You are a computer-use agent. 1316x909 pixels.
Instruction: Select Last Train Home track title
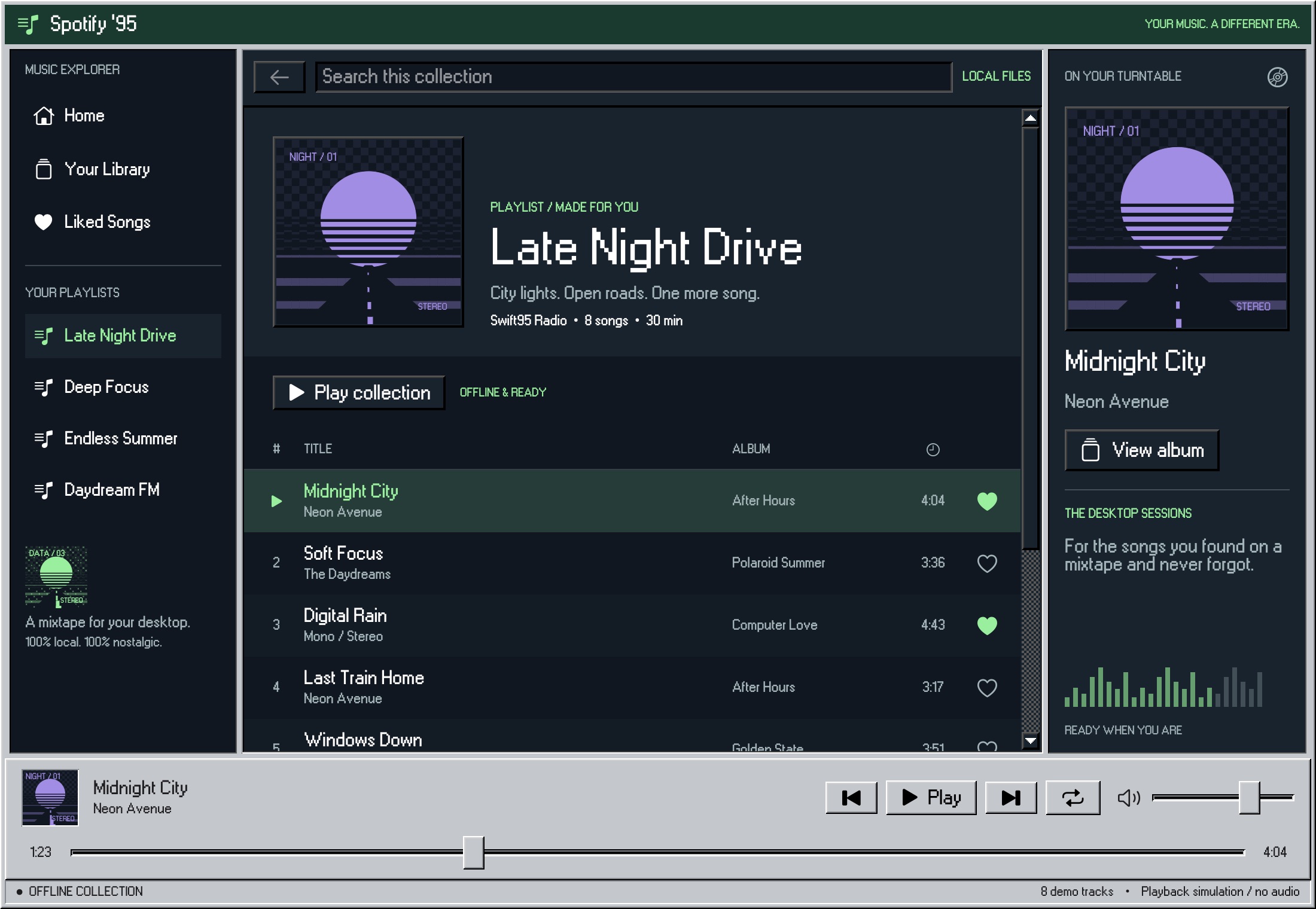click(364, 678)
